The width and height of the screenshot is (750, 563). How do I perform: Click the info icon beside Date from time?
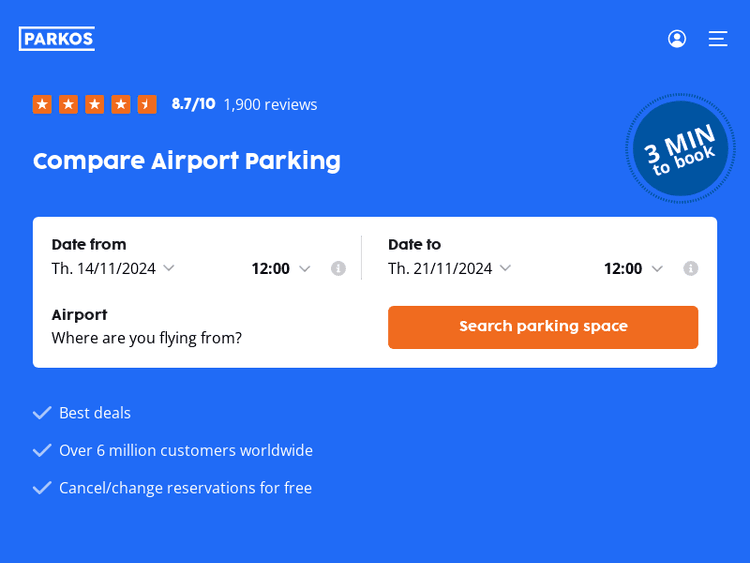pos(338,268)
